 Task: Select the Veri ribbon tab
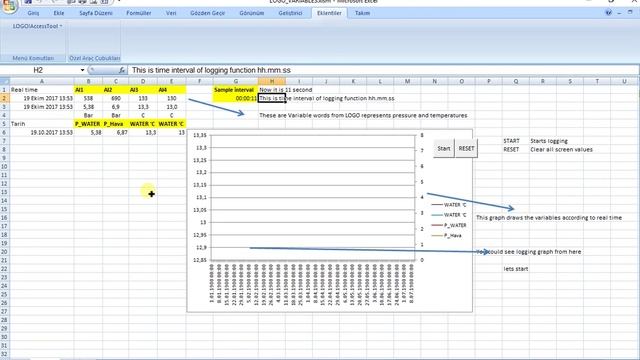tap(171, 13)
